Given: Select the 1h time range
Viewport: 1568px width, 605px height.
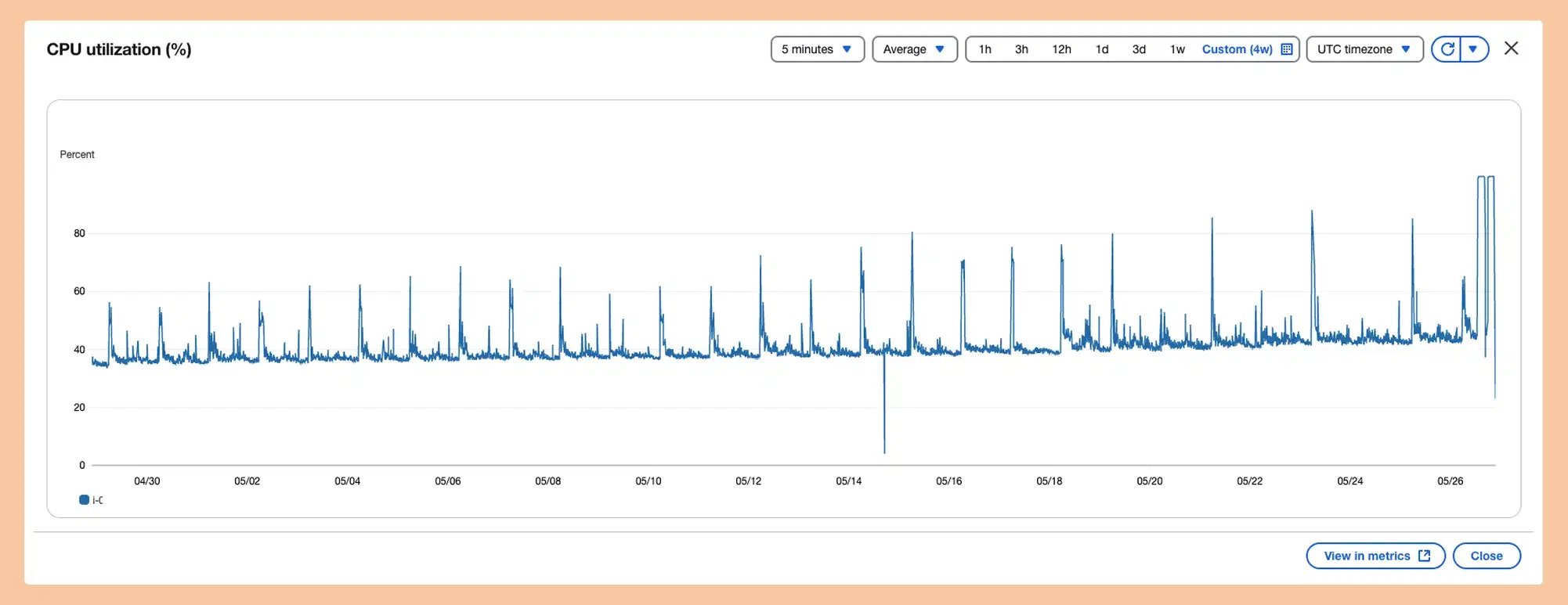Looking at the screenshot, I should (985, 49).
